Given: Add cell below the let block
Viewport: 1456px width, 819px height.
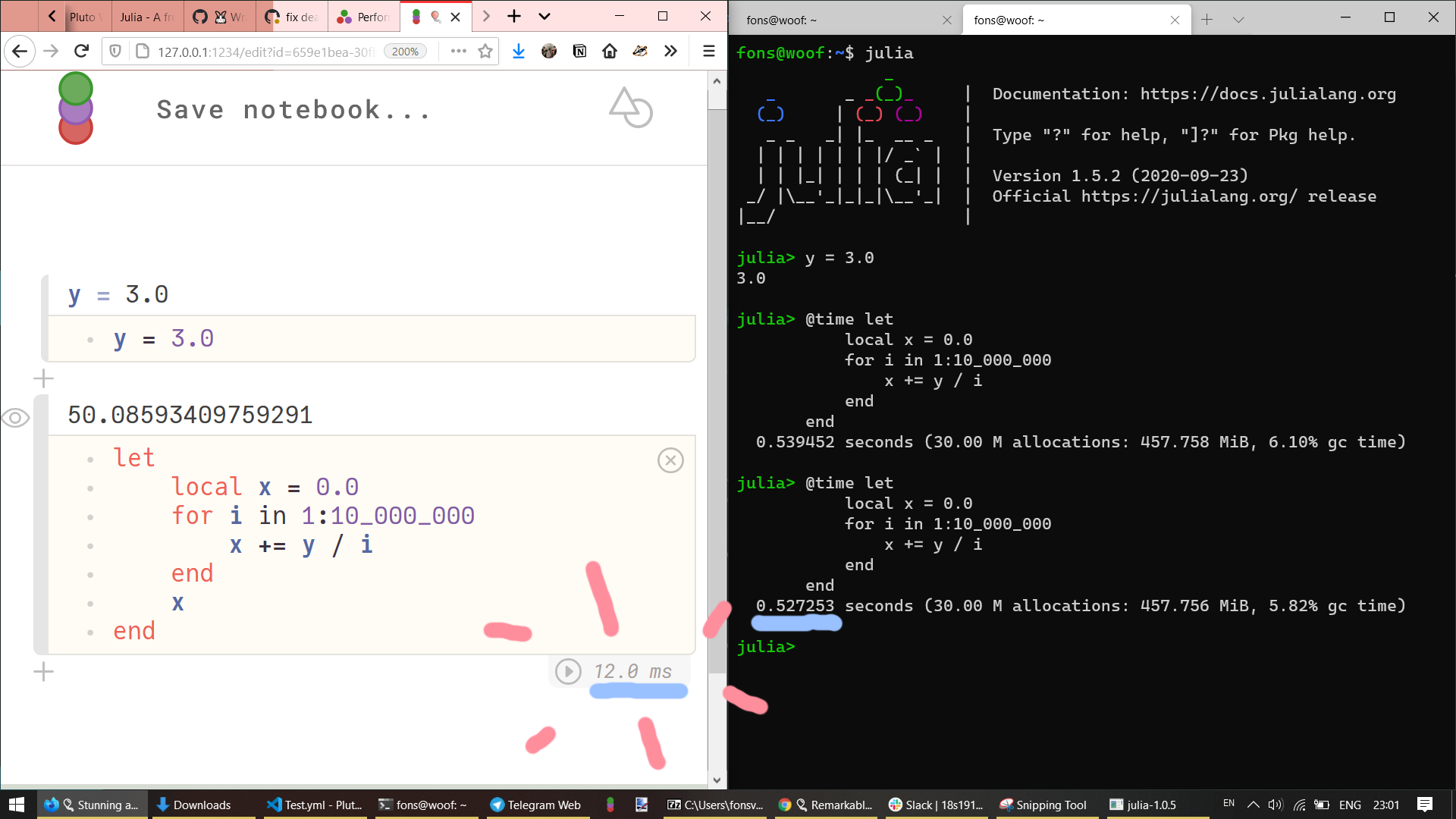Looking at the screenshot, I should point(44,671).
